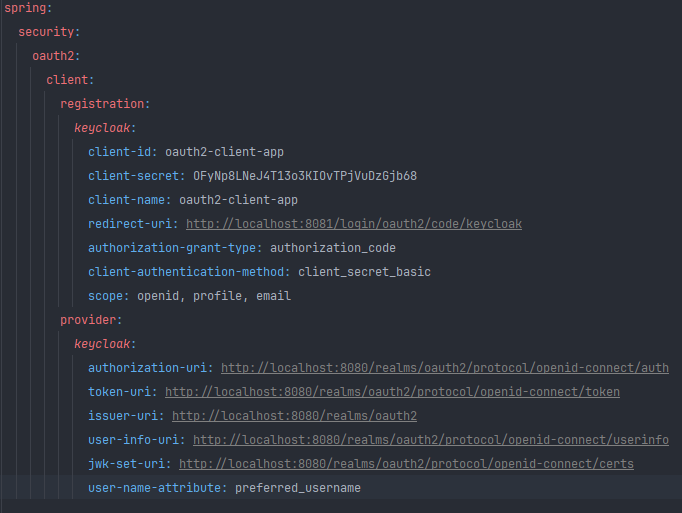Screen dimensions: 682x513
Task: Open the openid-connect/certs link
Action: [x=406, y=464]
